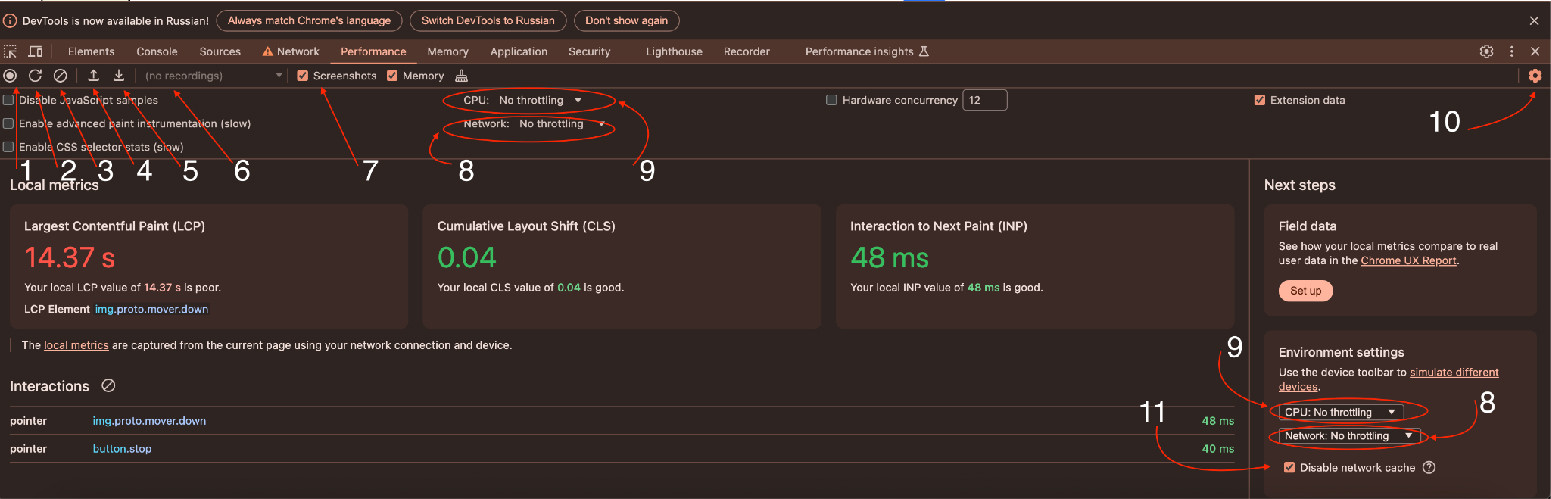The image size is (1551, 499).
Task: Click the collect garbage broom icon
Action: (461, 76)
